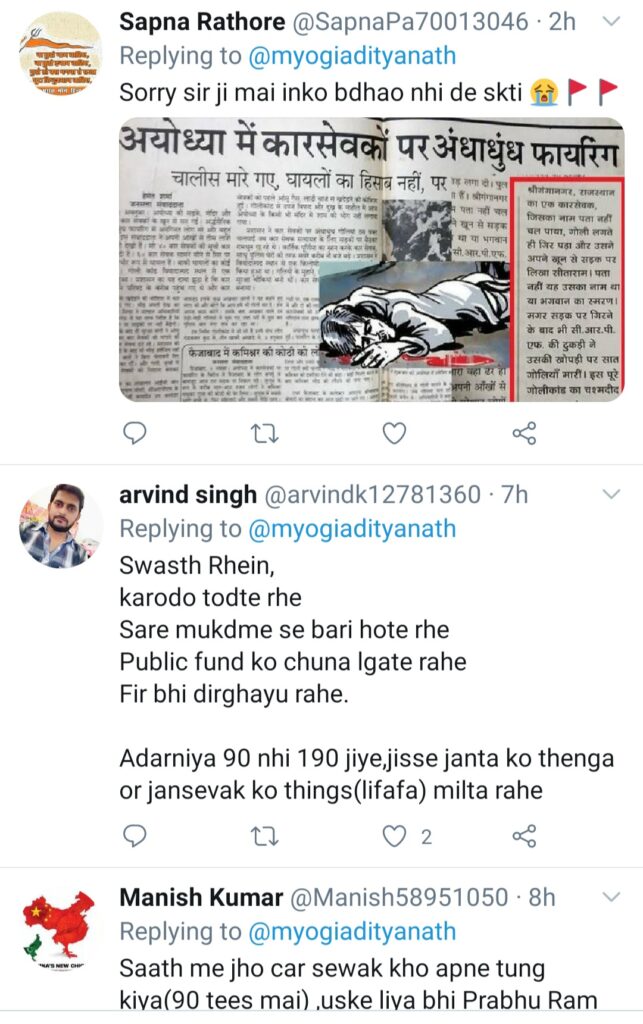
Task: Open arvind singh's profile avatar
Action: (59, 526)
